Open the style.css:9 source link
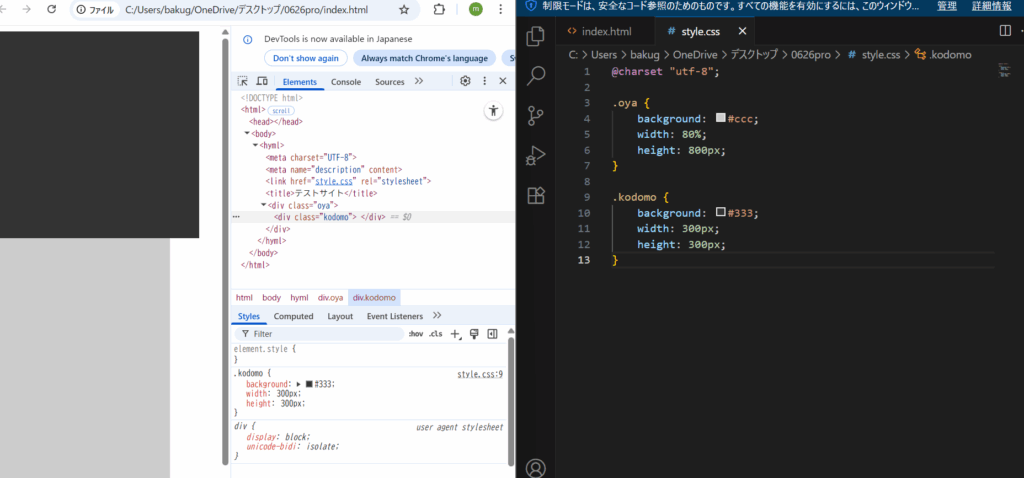Screen dimensions: 1024x478 480,374
